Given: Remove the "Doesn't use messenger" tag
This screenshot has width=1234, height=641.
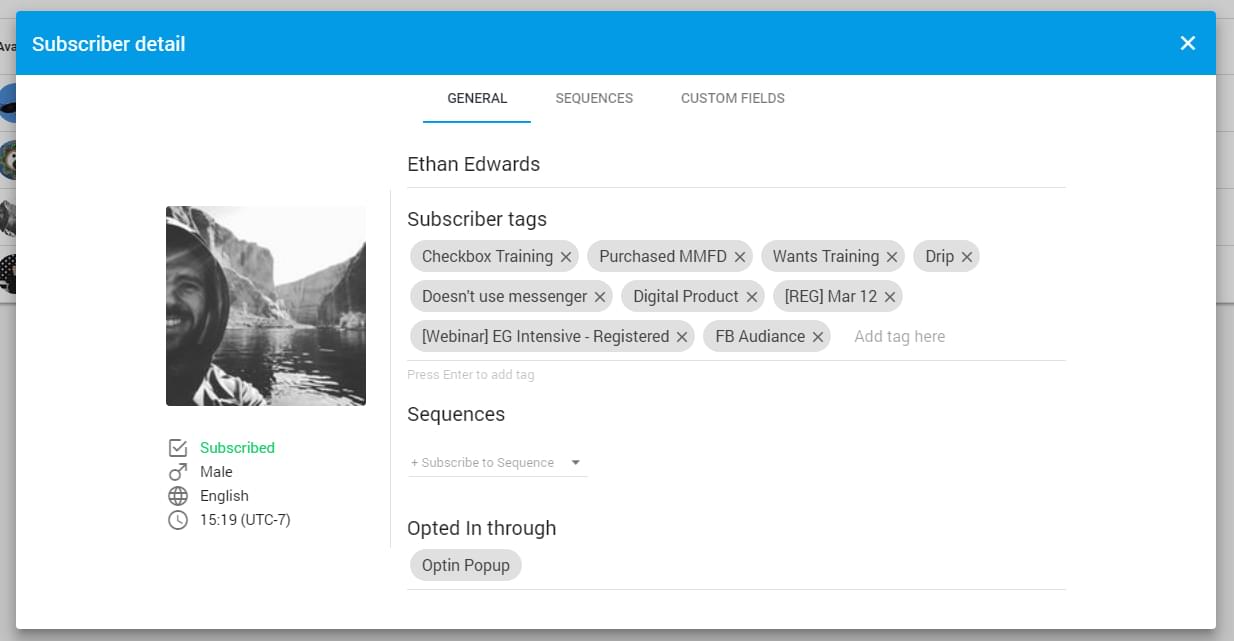Looking at the screenshot, I should pos(598,296).
